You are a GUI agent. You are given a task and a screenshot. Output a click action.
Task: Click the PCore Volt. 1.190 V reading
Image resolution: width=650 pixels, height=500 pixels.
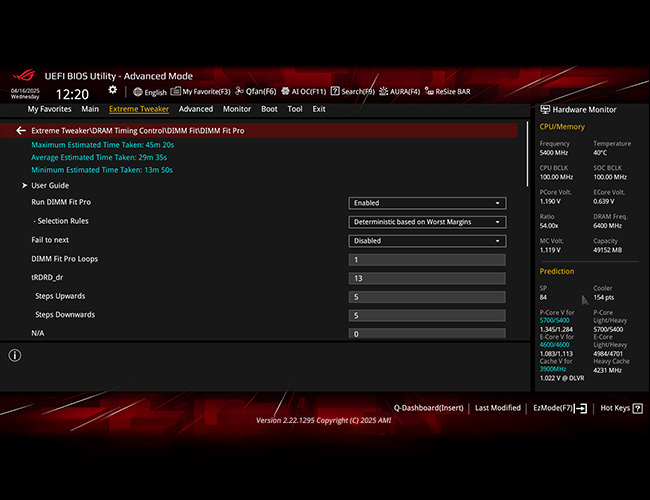[x=550, y=201]
